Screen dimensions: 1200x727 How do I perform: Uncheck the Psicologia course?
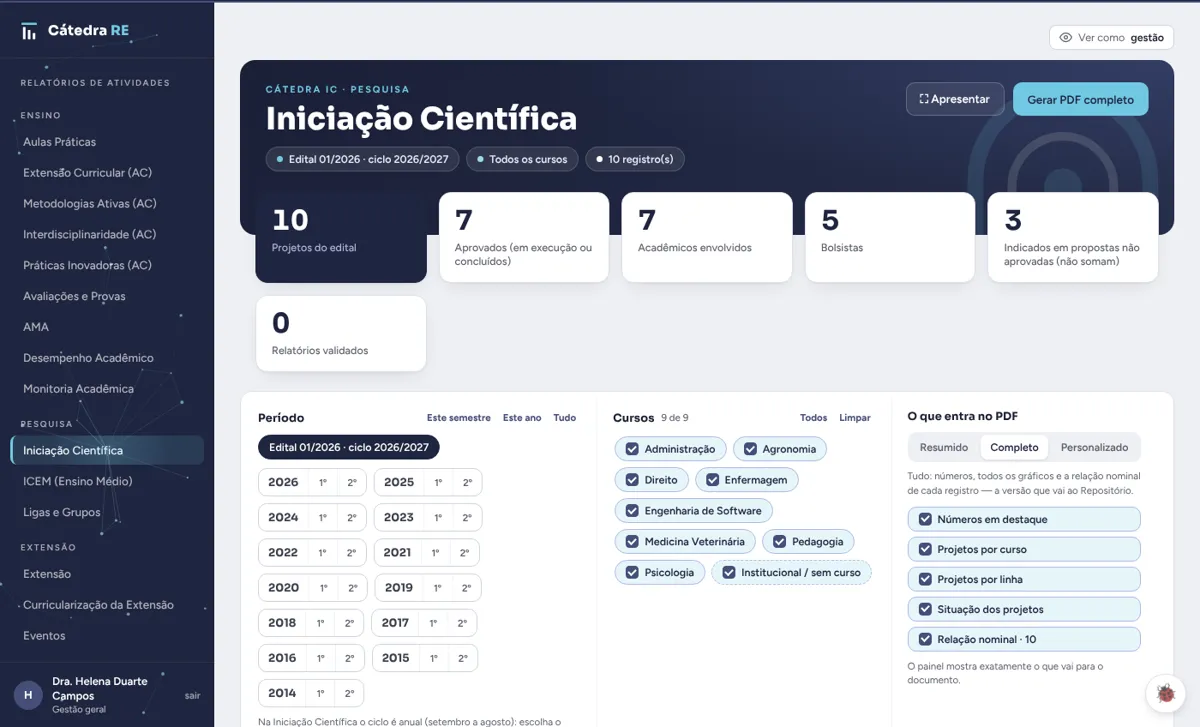point(632,572)
